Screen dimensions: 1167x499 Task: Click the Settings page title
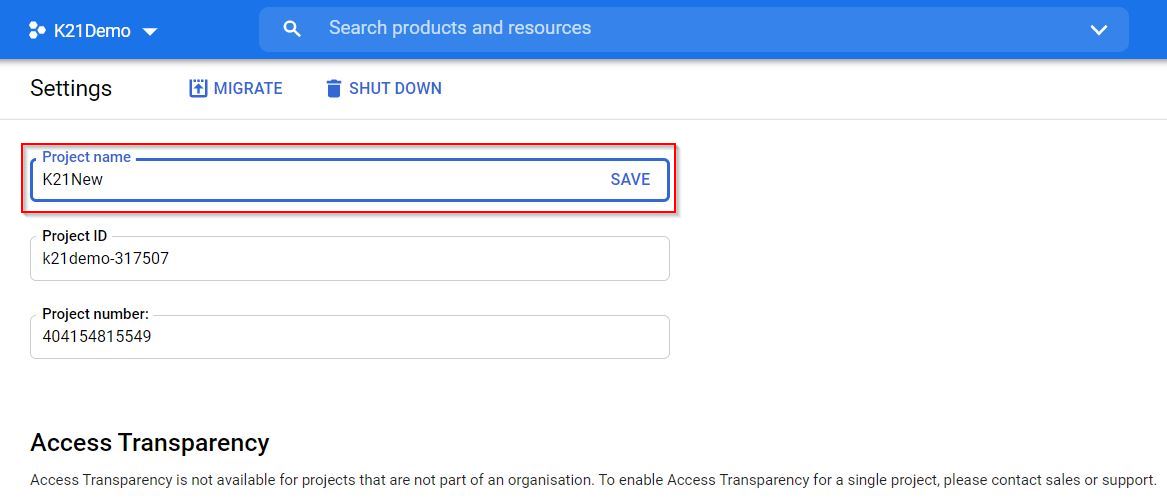[x=71, y=88]
